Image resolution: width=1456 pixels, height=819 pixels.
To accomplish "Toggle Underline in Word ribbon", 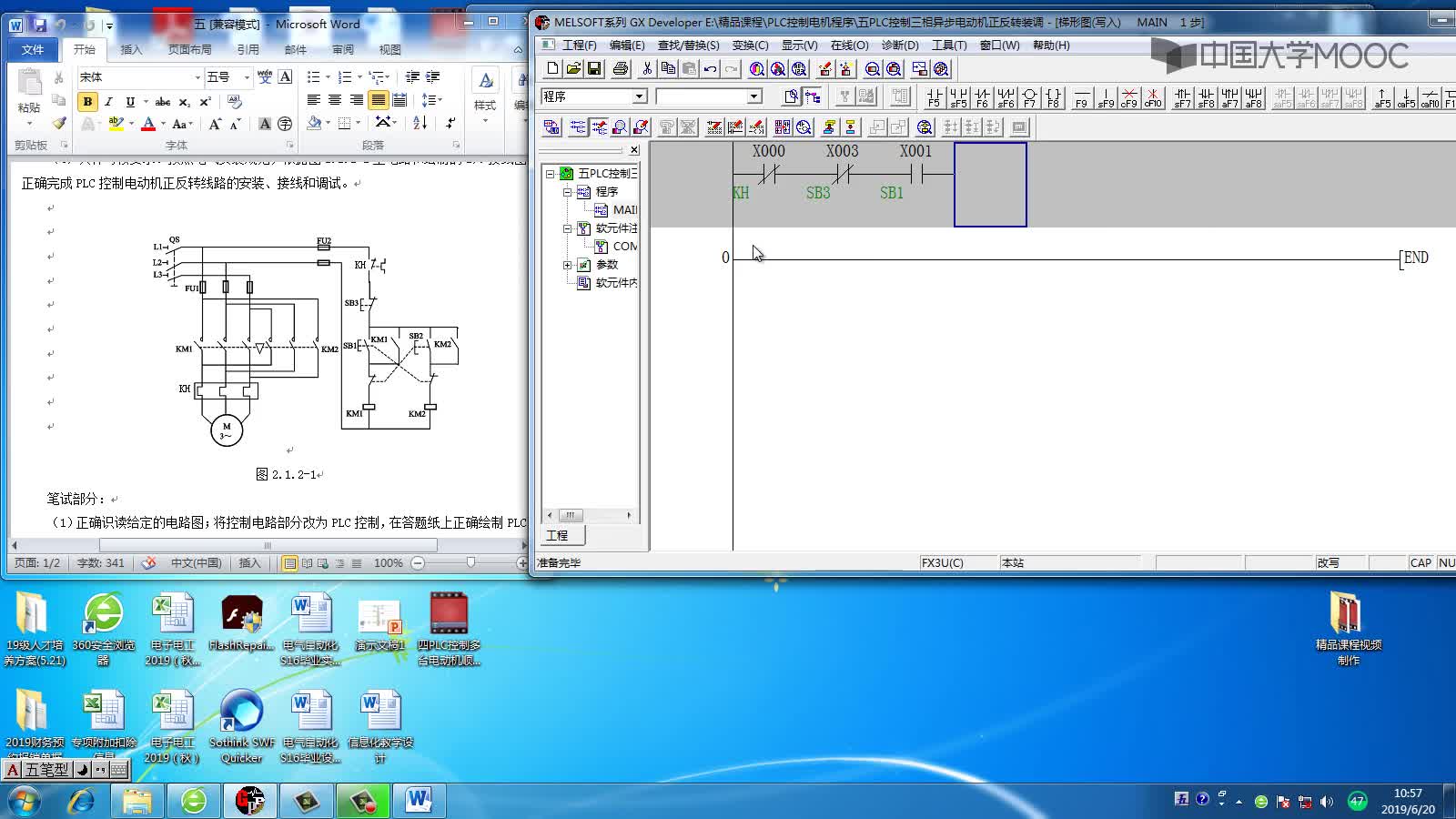I will coord(130,102).
